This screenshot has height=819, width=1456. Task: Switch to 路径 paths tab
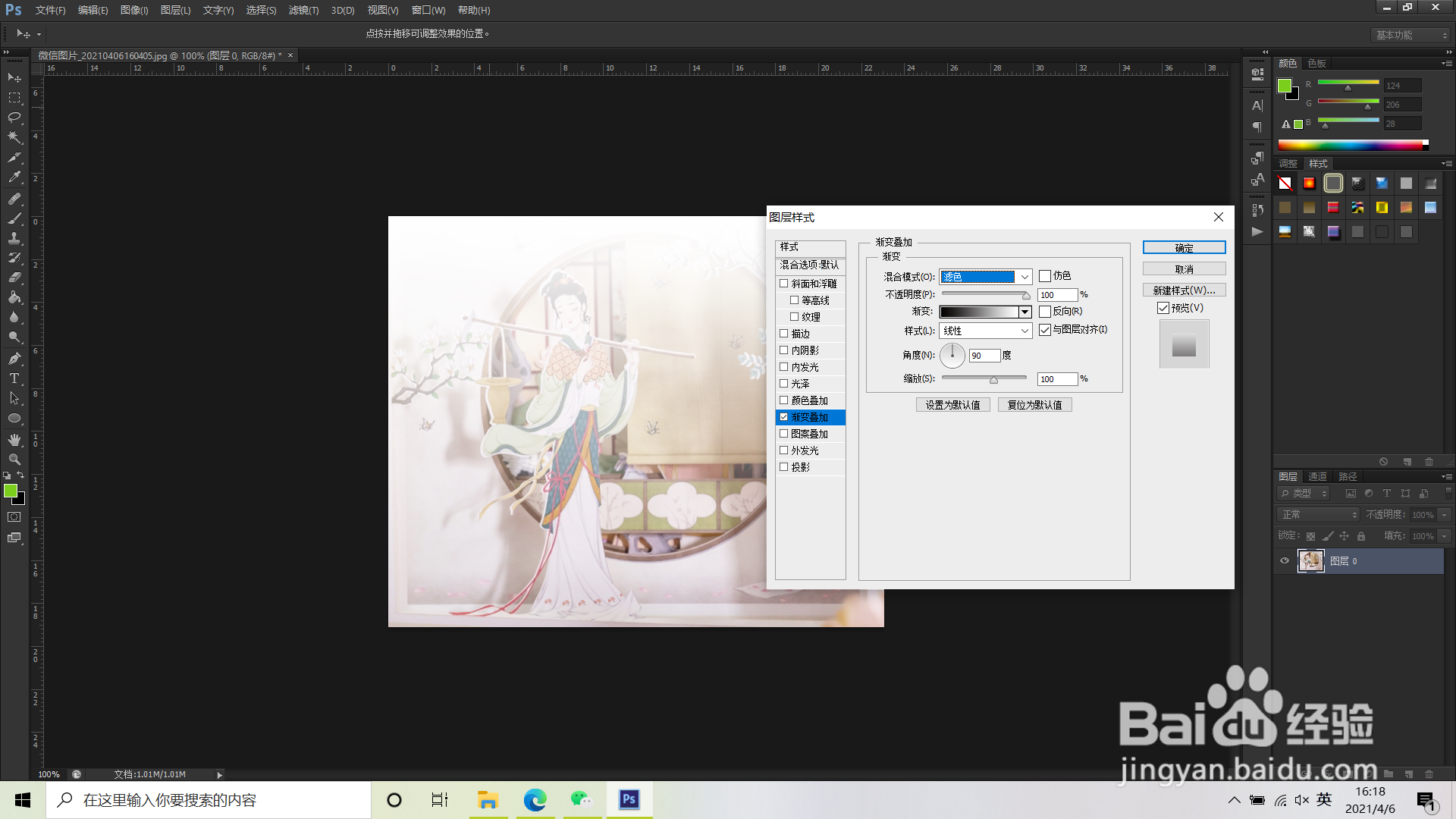1348,477
